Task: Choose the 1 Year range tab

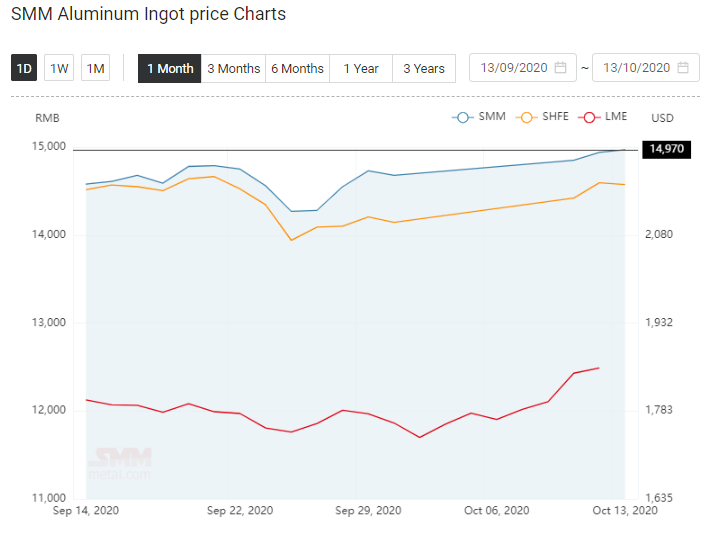Action: [361, 69]
